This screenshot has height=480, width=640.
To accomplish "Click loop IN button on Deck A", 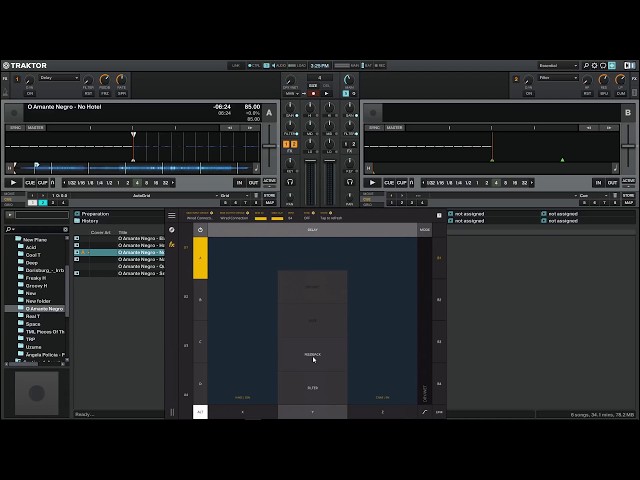I will 240,183.
